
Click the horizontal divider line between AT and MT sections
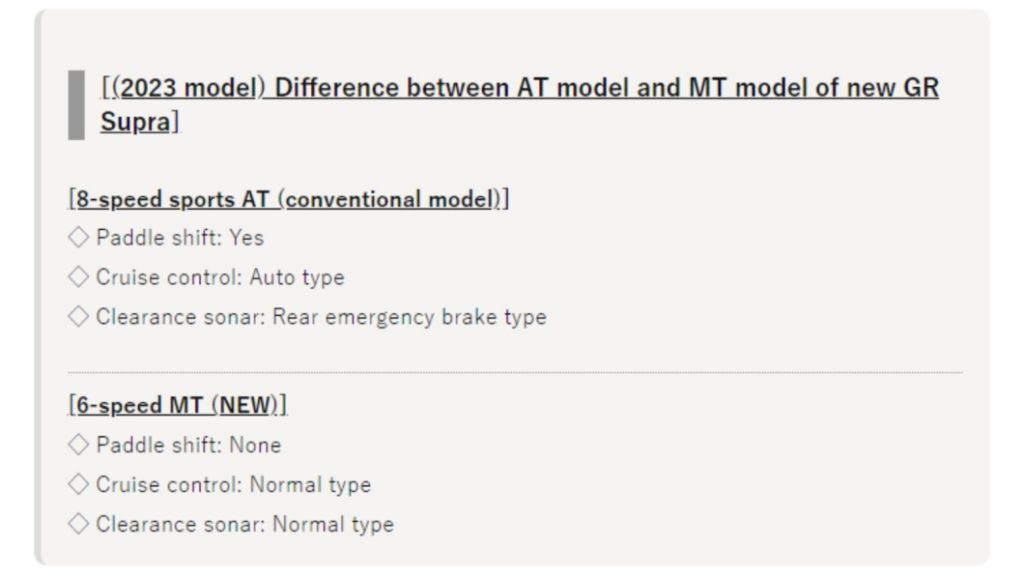pos(515,372)
